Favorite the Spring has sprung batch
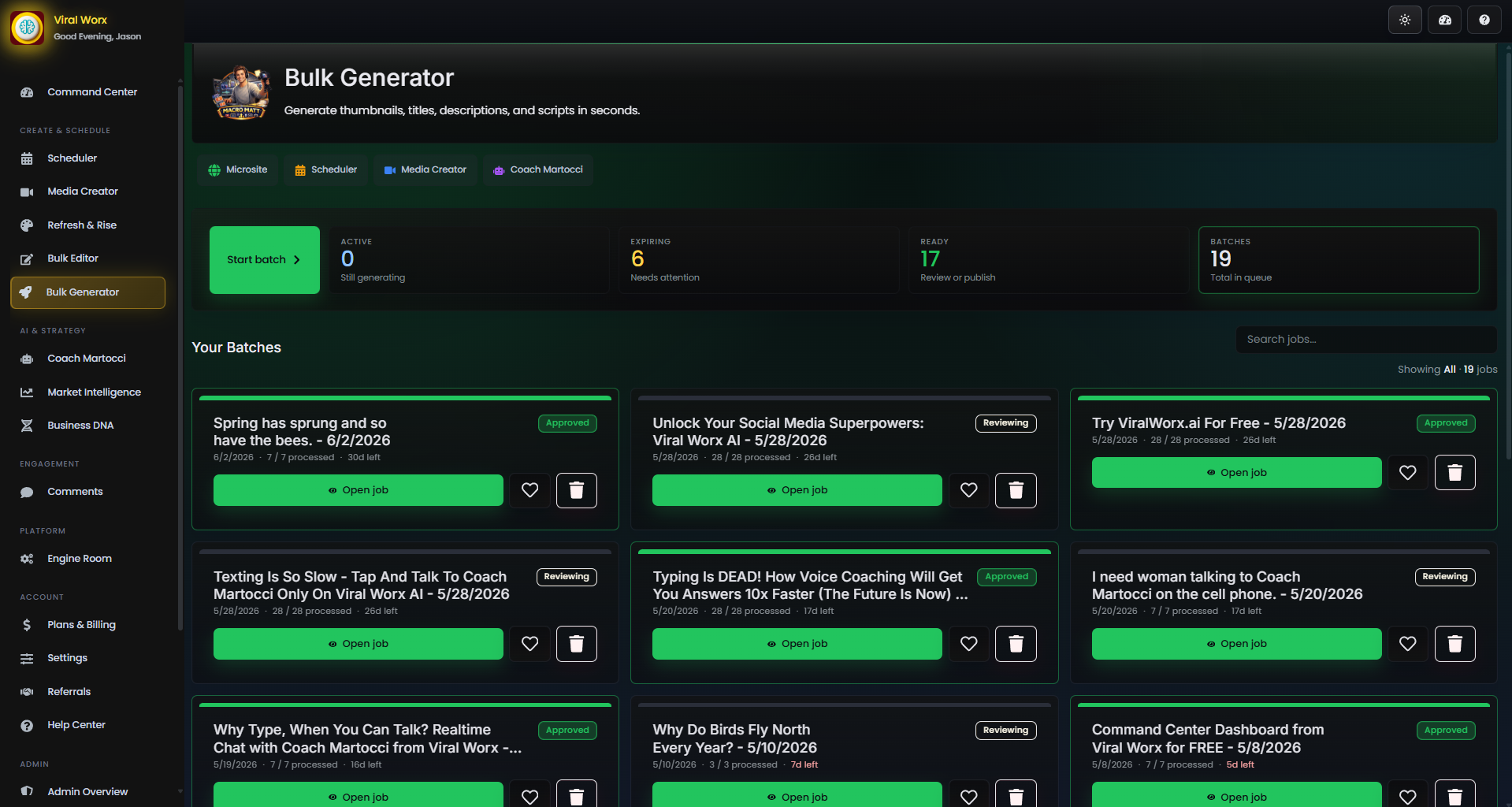 click(530, 490)
